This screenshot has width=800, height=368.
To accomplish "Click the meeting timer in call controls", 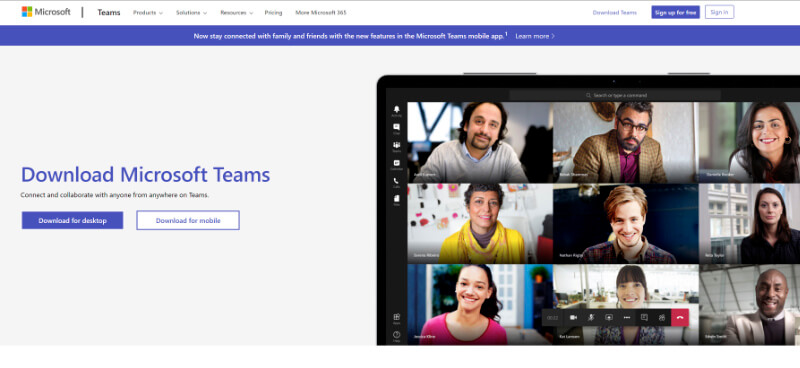I will click(553, 317).
